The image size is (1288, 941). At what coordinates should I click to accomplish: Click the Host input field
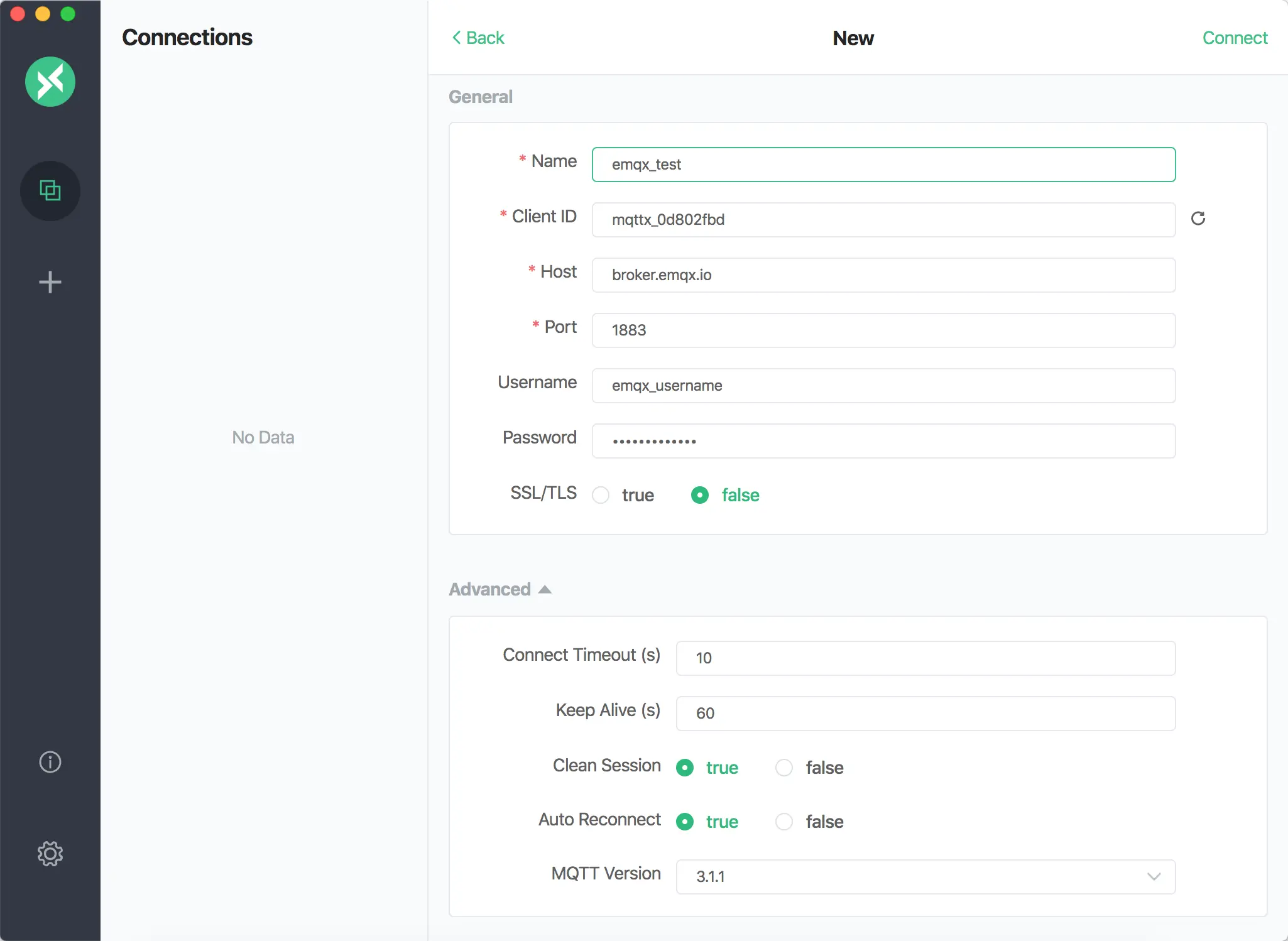coord(883,275)
